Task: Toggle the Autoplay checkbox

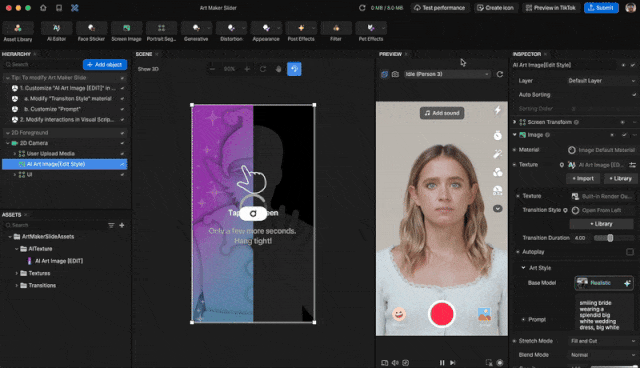Action: pyautogui.click(x=630, y=252)
